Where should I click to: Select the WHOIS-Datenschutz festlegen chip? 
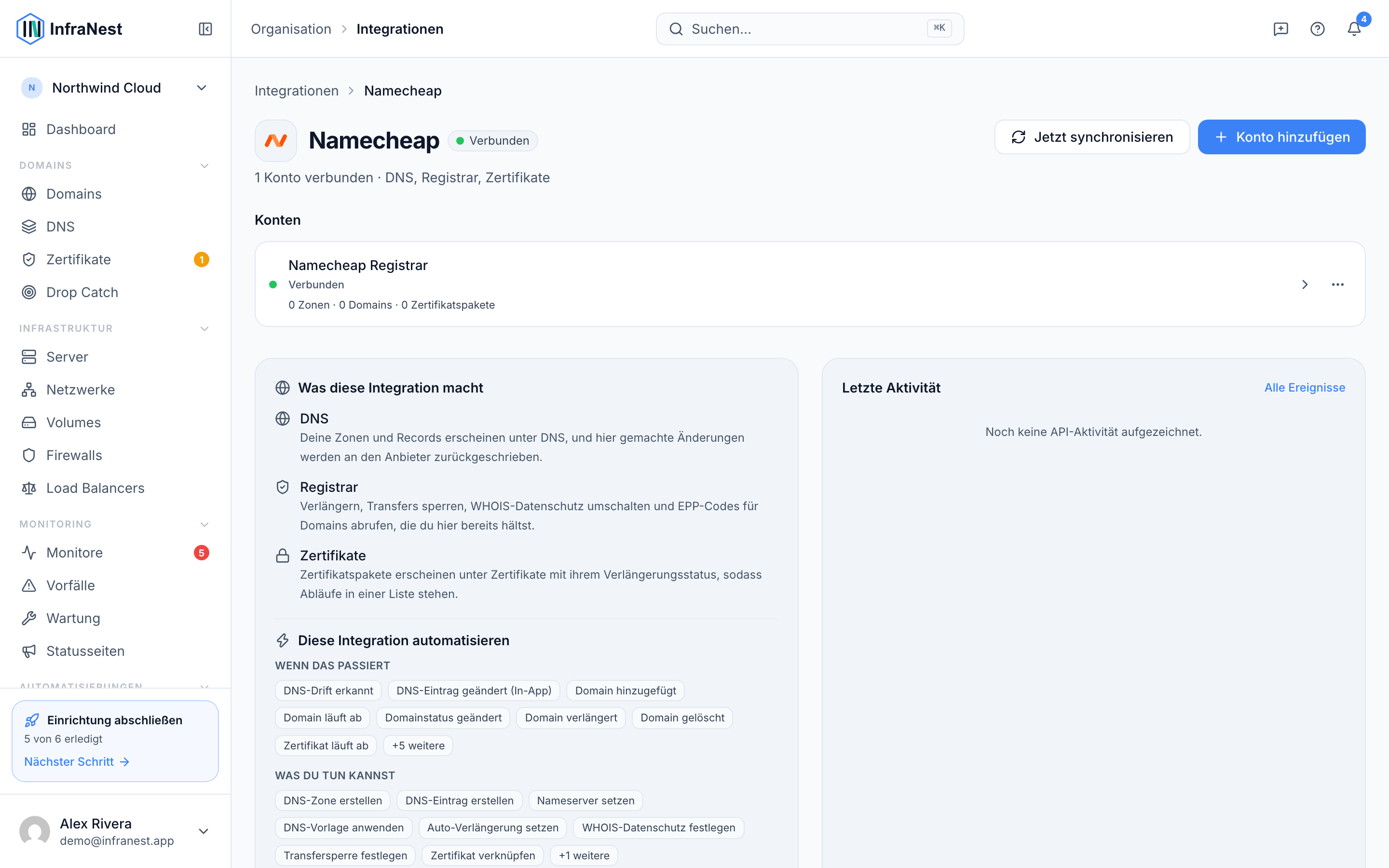(658, 827)
